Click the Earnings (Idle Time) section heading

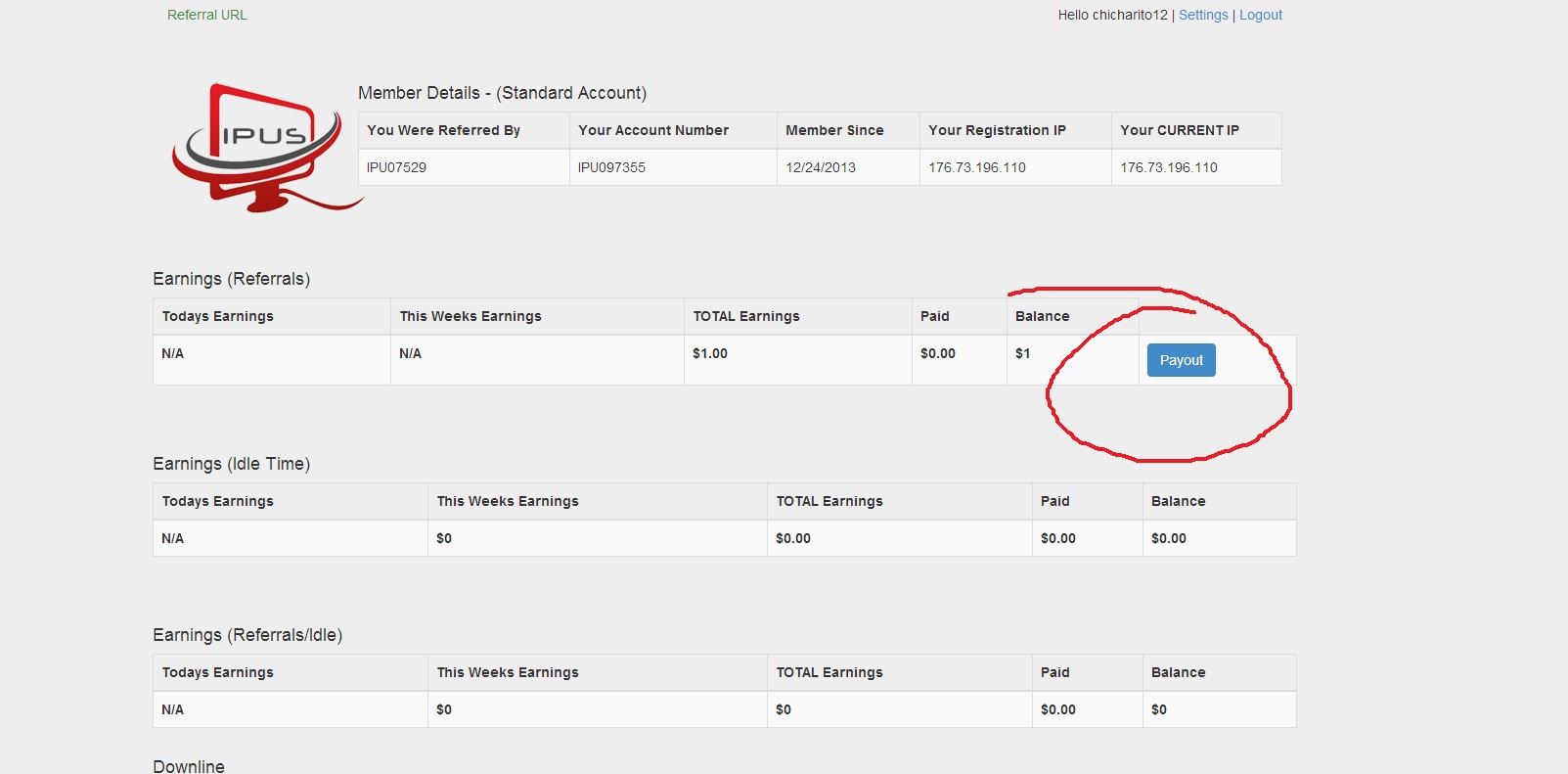click(231, 464)
